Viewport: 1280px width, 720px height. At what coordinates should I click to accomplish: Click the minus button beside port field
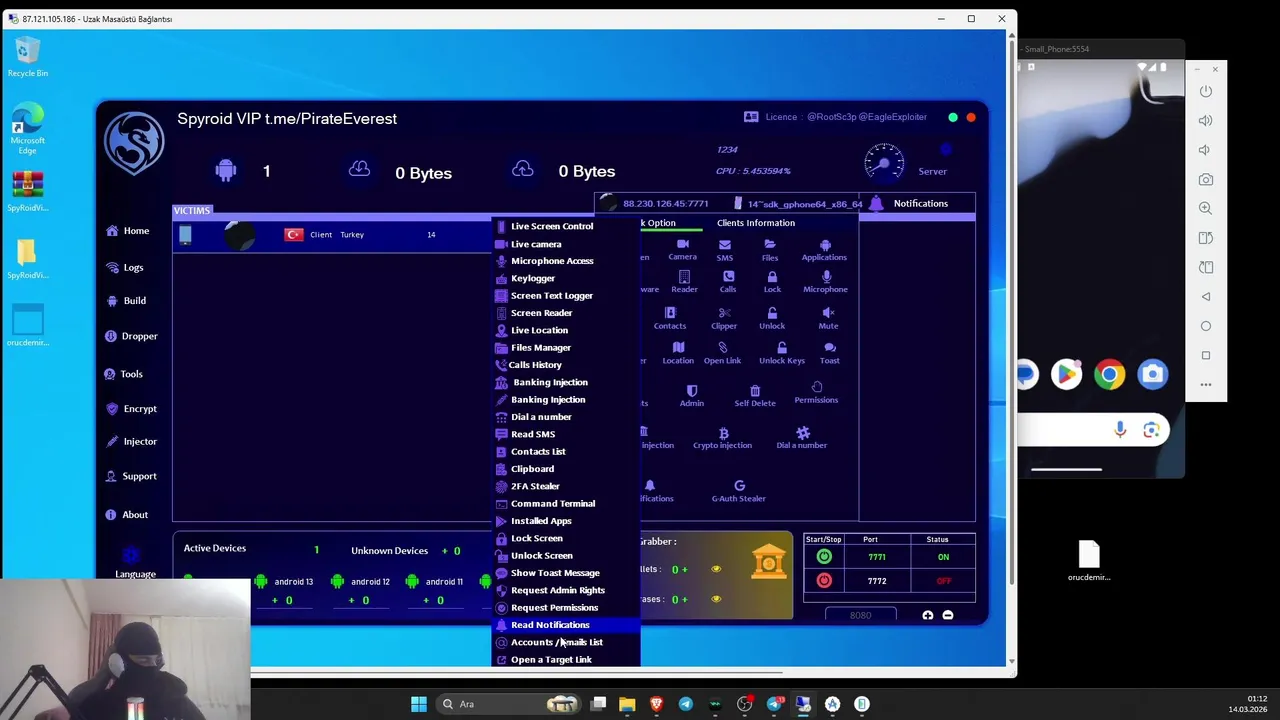[x=948, y=615]
